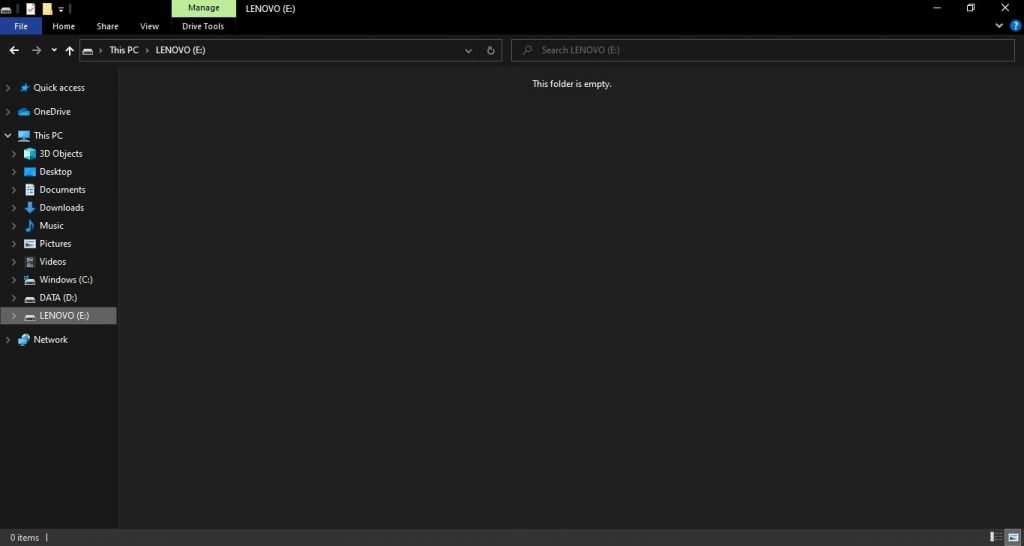Open the Recent locations dropdown

pyautogui.click(x=54, y=50)
